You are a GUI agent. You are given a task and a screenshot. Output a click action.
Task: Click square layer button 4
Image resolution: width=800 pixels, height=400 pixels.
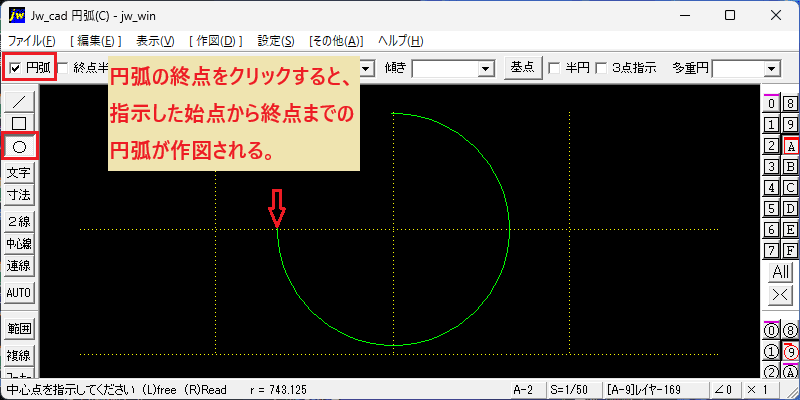click(771, 188)
